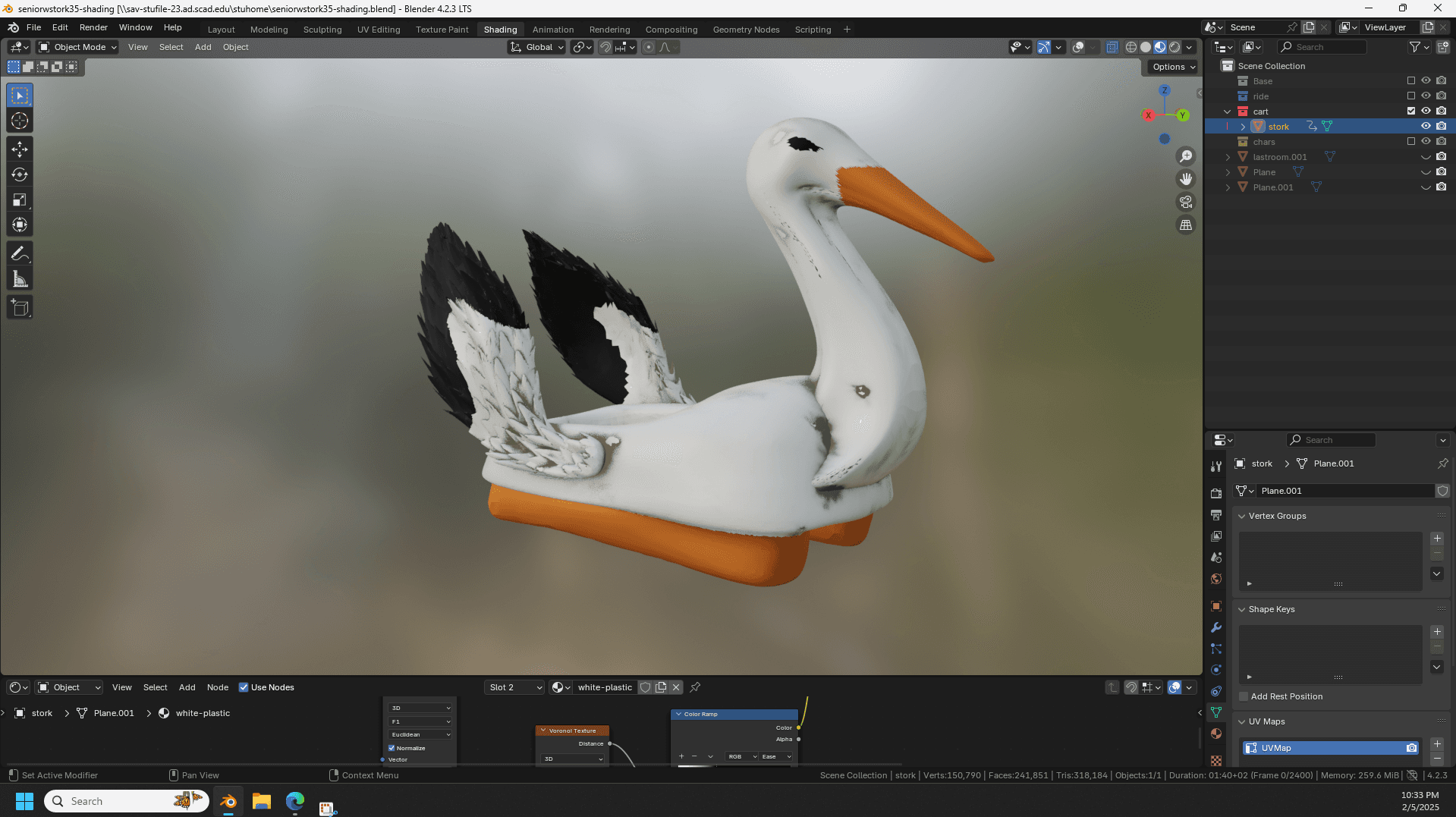The height and width of the screenshot is (817, 1456).
Task: Click the Cursor tool icon
Action: pos(20,121)
